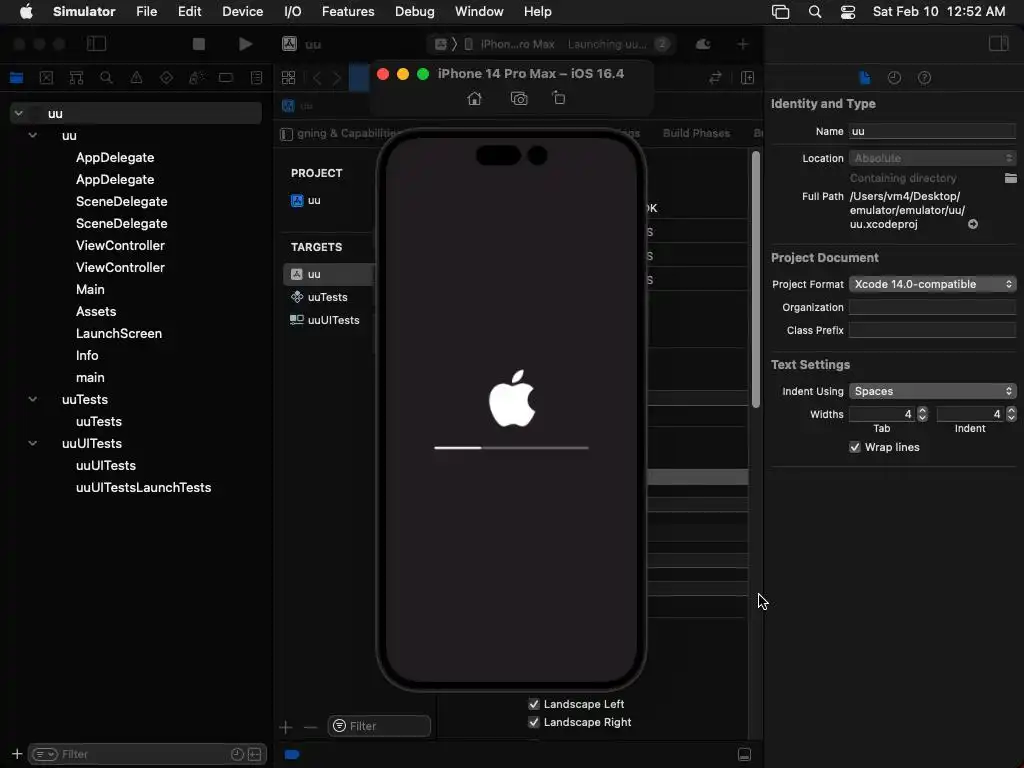Reveal project path in Finder arrow

pyautogui.click(x=973, y=224)
